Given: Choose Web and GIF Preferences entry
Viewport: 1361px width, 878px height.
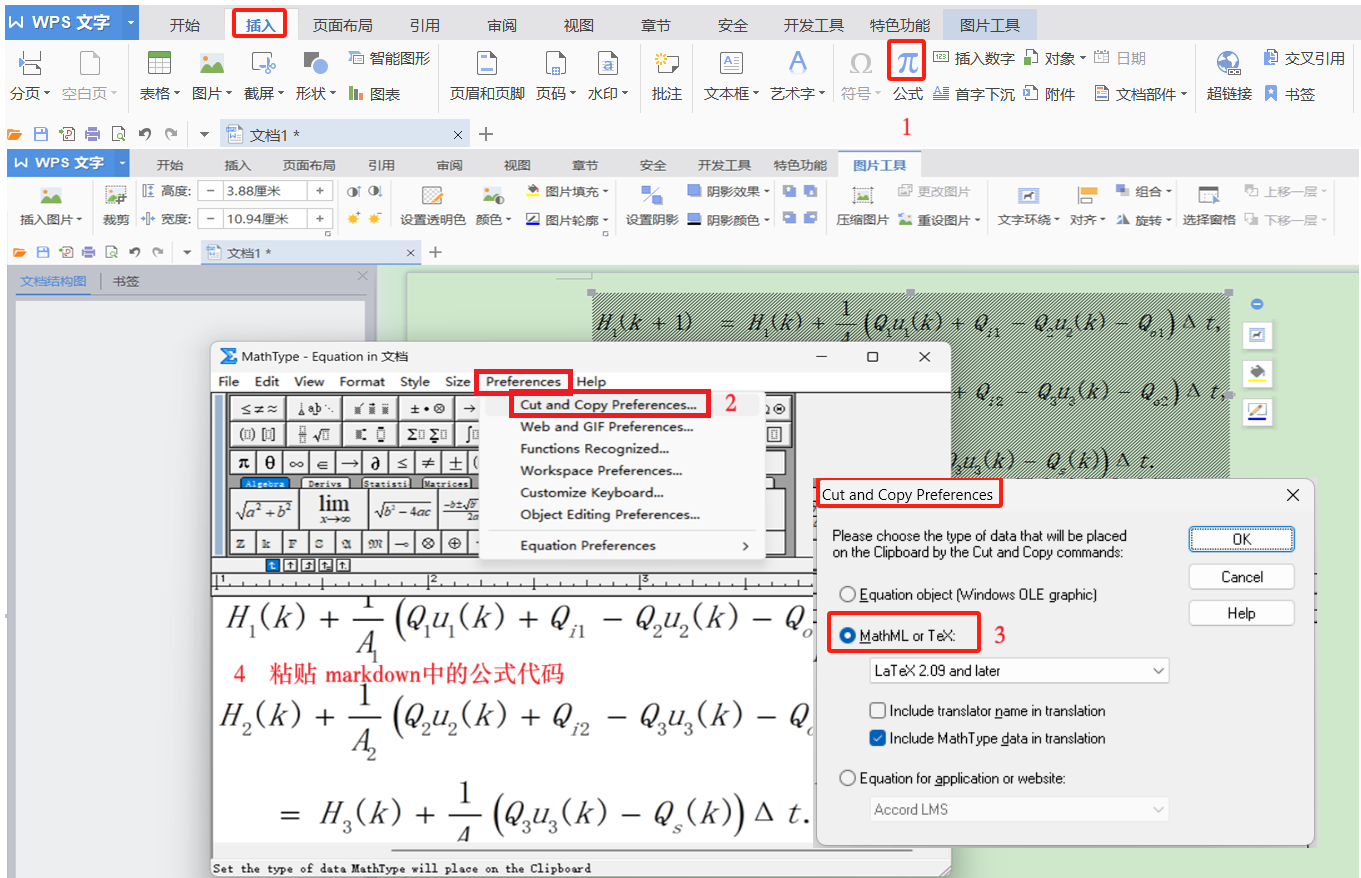Looking at the screenshot, I should coord(607,427).
